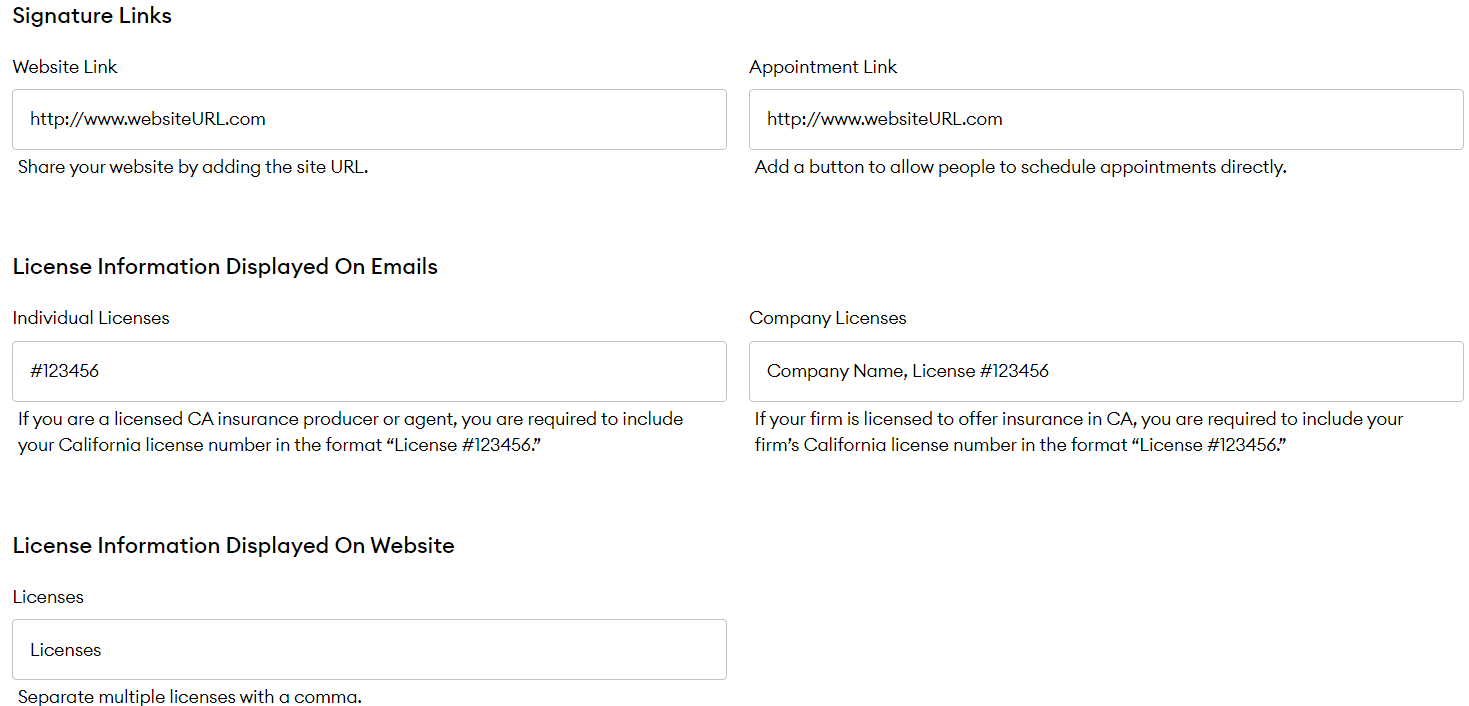This screenshot has height=706, width=1469.
Task: Click inside the Company Name, License #123456 field
Action: coord(907,370)
